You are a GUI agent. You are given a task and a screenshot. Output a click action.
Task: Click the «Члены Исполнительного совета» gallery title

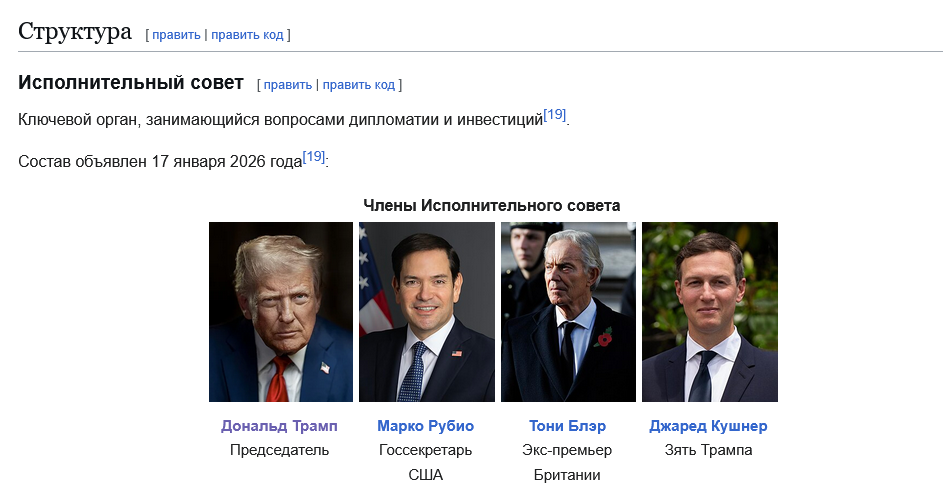tap(492, 205)
